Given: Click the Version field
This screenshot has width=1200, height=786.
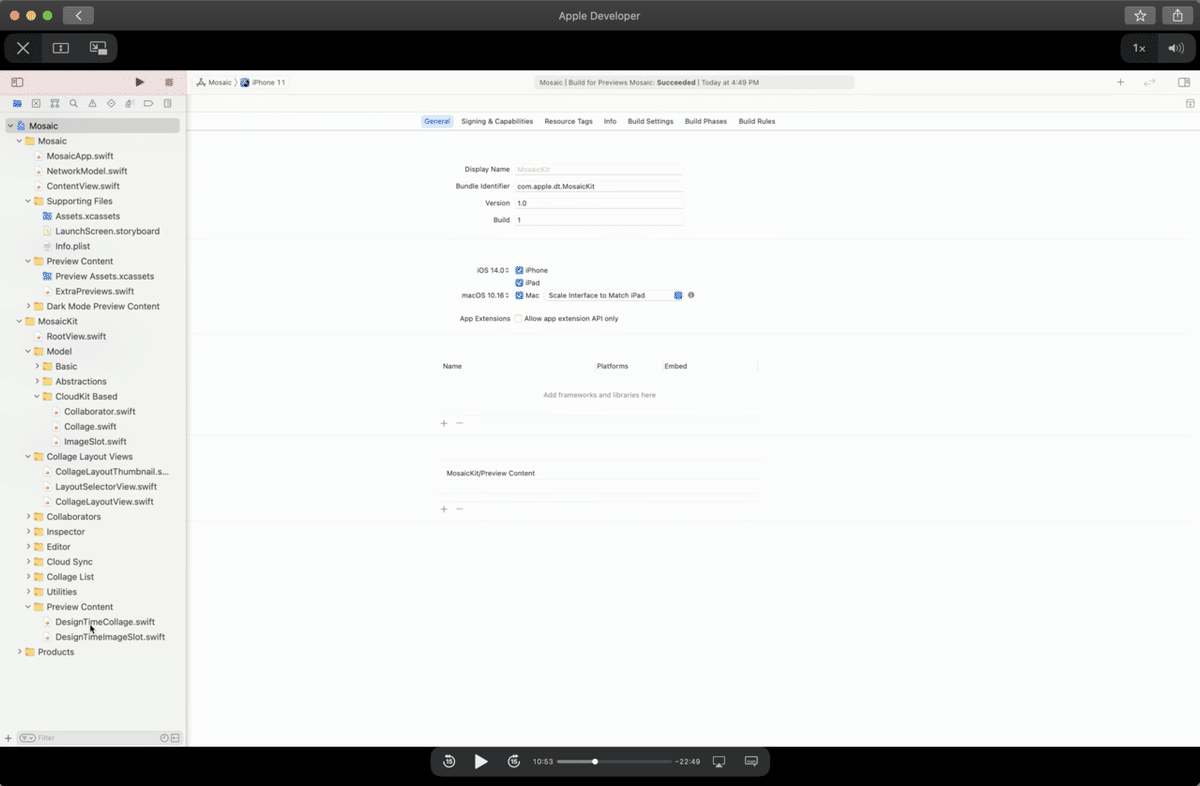Looking at the screenshot, I should (599, 203).
